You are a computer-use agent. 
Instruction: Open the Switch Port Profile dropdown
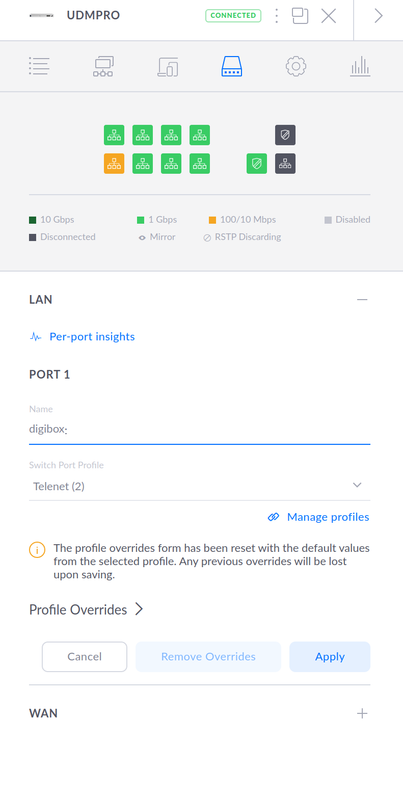[x=199, y=486]
